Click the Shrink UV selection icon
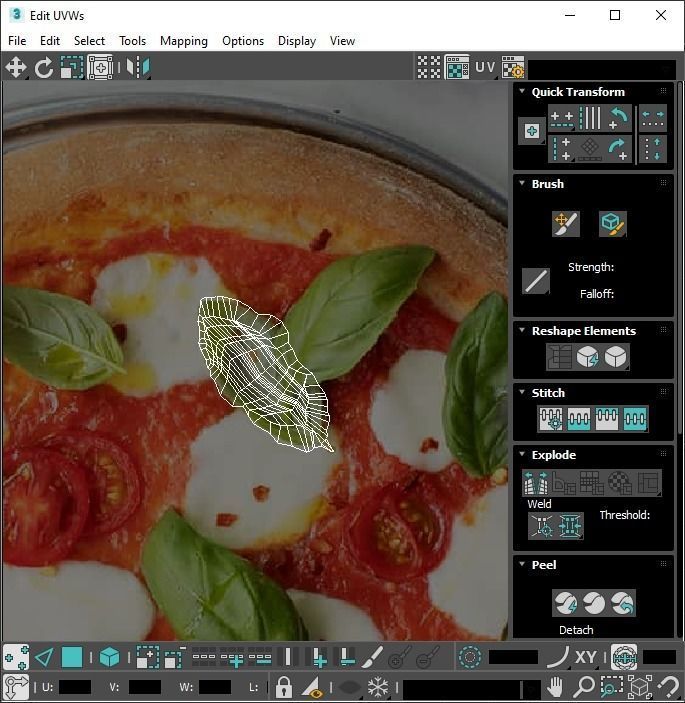Viewport: 685px width, 703px height. point(175,658)
